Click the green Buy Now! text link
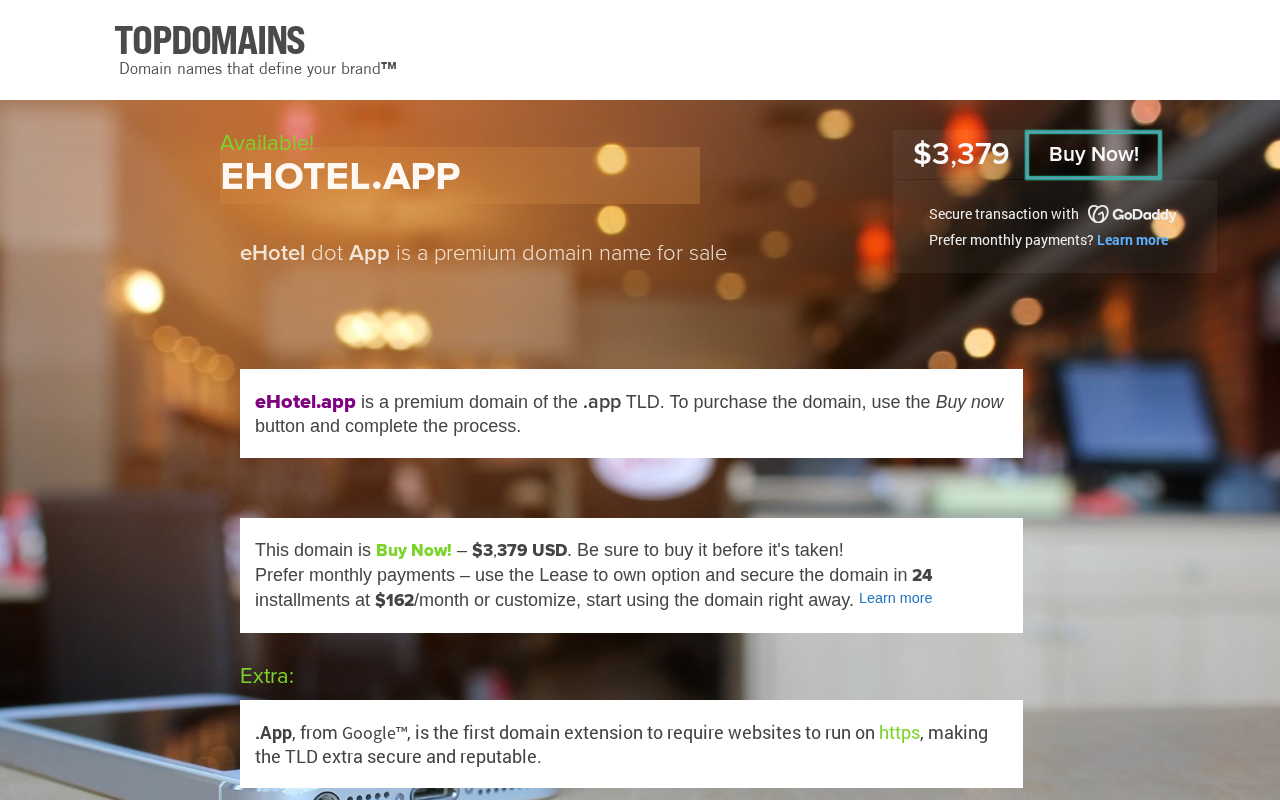Viewport: 1280px width, 800px height. (414, 550)
